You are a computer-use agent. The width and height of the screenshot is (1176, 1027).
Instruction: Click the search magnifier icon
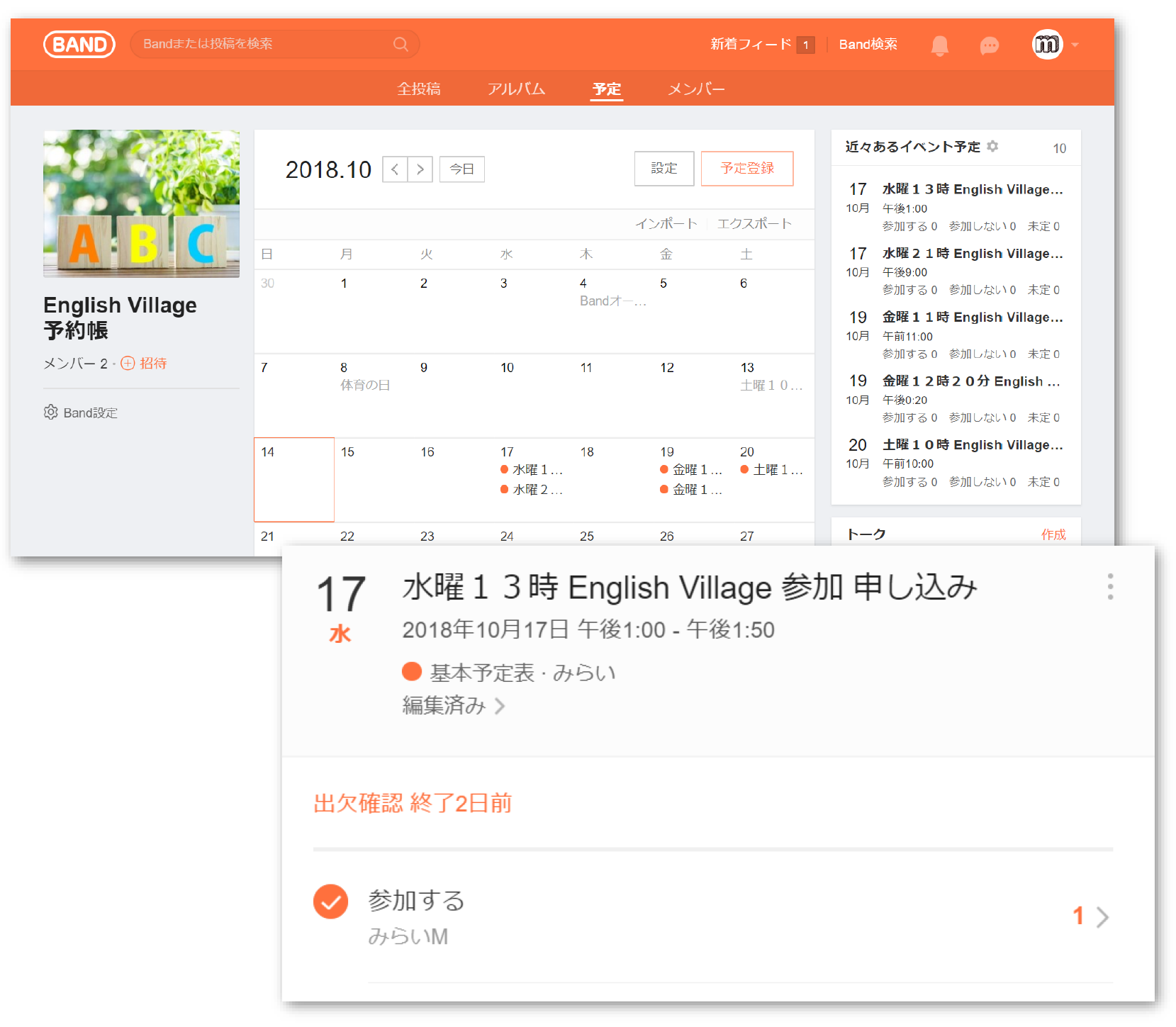point(401,44)
